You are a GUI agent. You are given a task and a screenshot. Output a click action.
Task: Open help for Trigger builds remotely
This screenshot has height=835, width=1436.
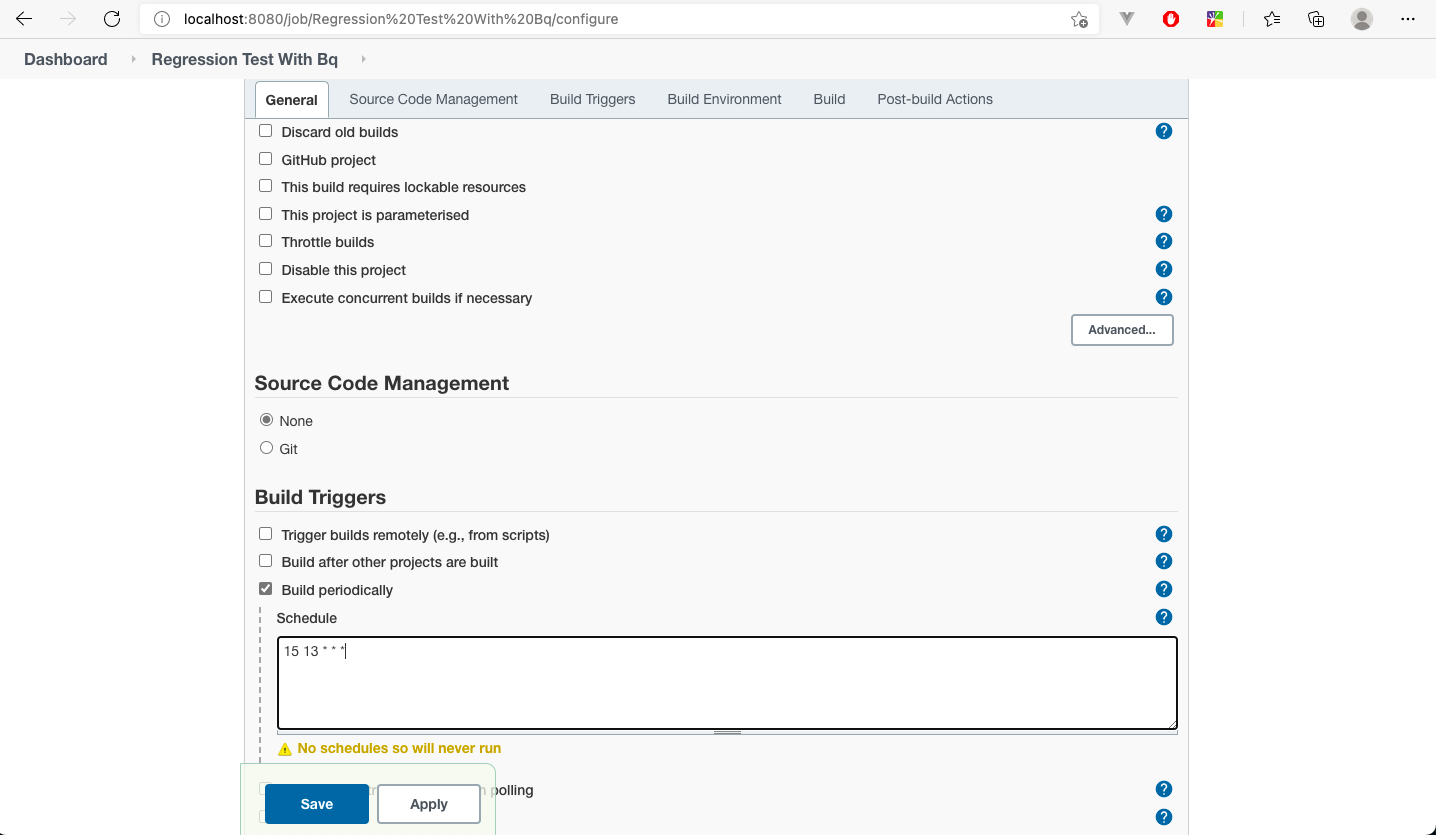click(x=1164, y=534)
